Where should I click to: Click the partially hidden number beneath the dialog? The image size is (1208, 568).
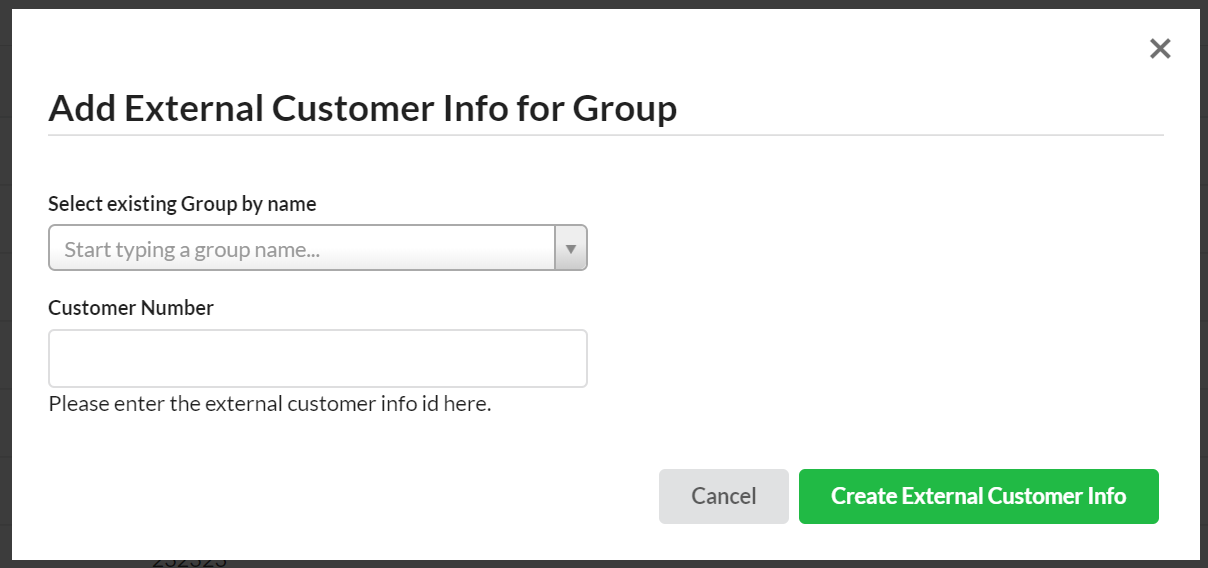(189, 563)
